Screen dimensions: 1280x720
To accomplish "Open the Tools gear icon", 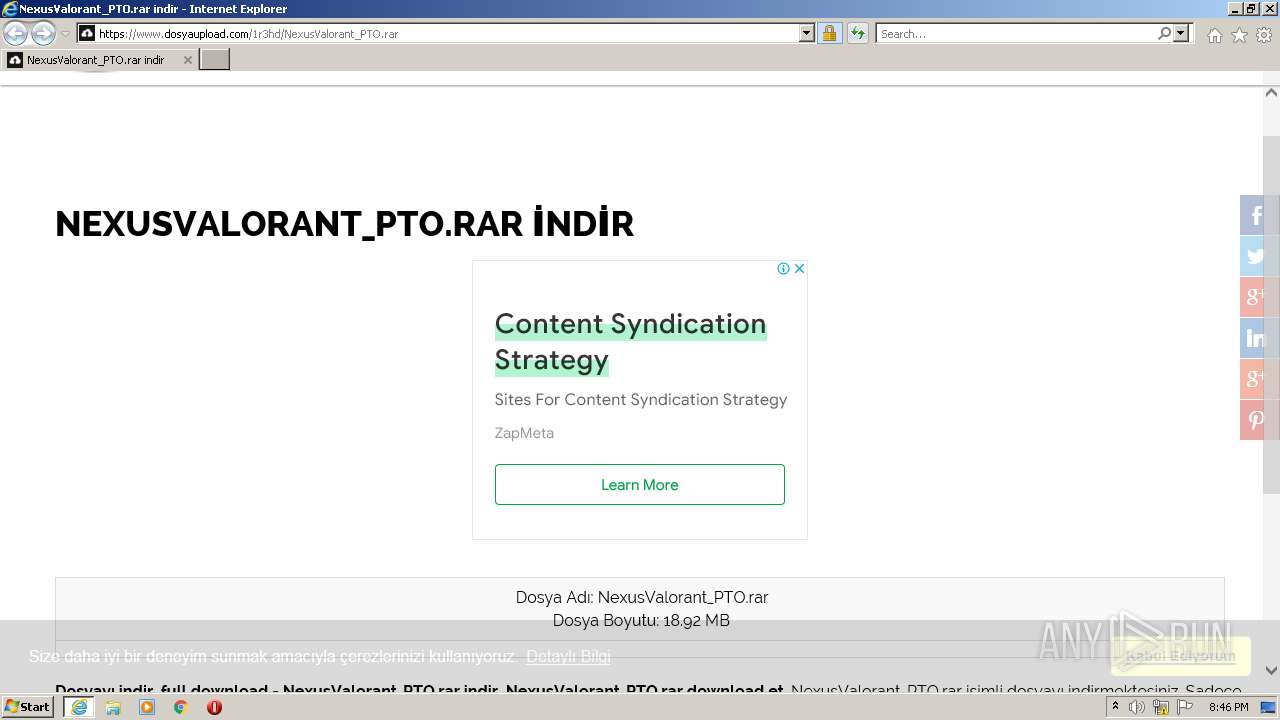I will (x=1264, y=35).
